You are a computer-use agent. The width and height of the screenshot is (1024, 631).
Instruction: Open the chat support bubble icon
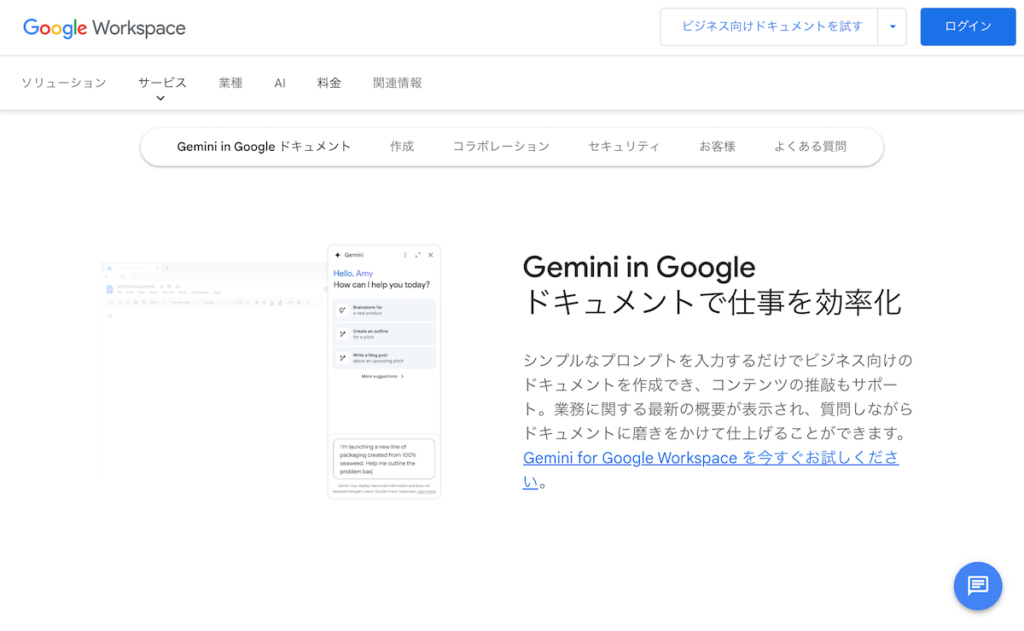pyautogui.click(x=978, y=586)
